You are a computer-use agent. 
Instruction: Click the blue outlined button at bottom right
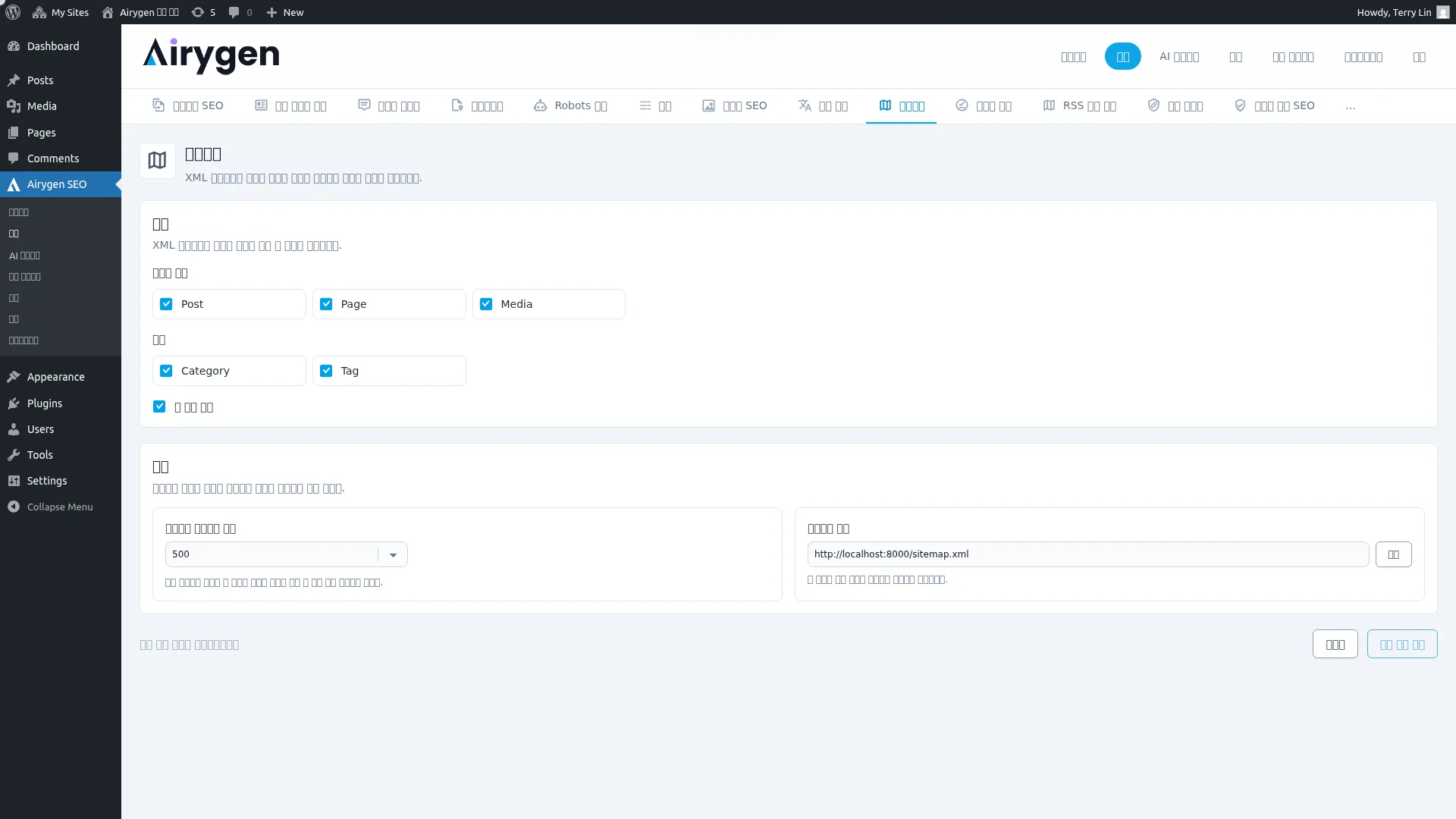coord(1402,645)
